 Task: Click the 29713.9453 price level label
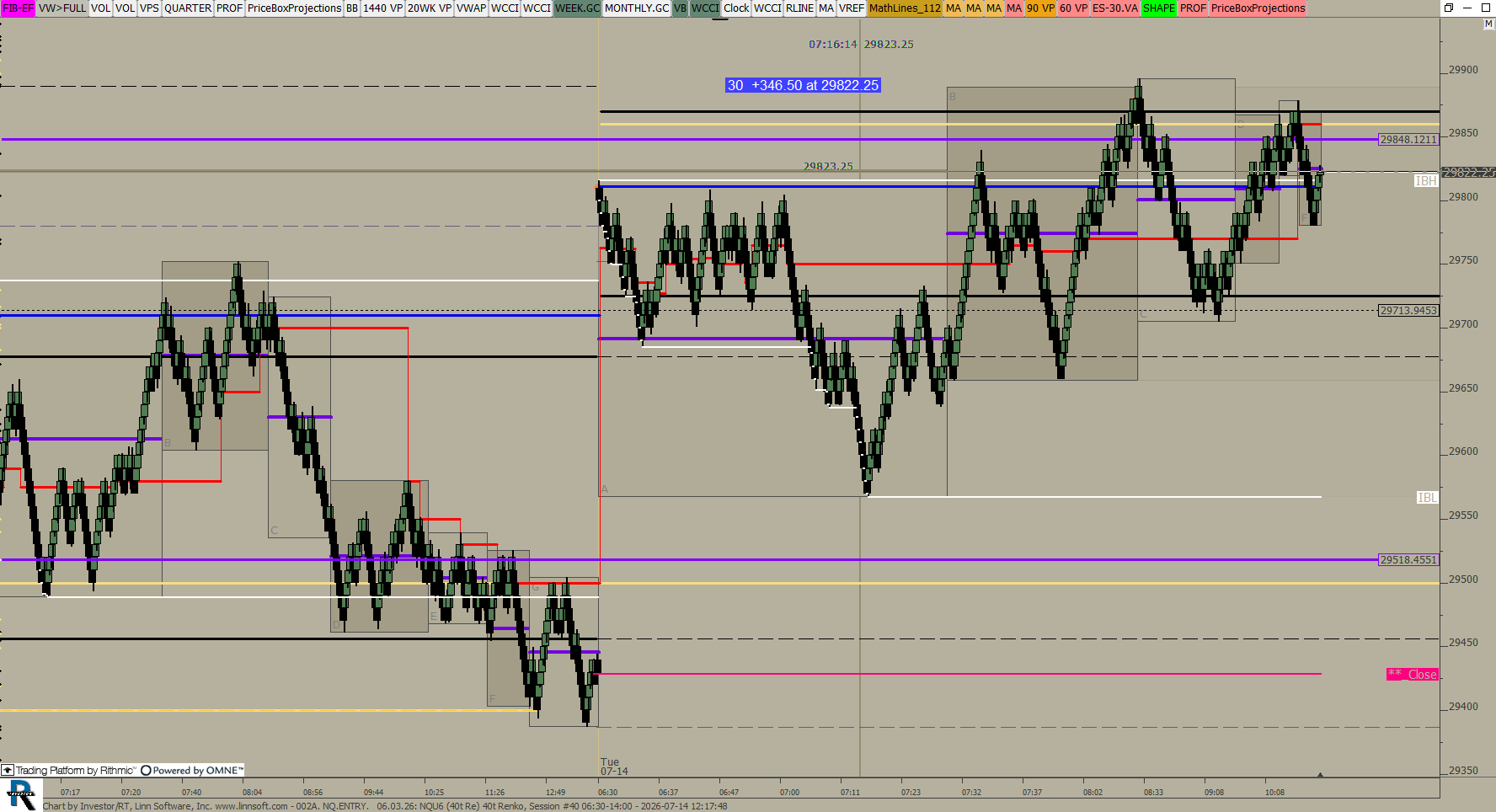pyautogui.click(x=1408, y=310)
